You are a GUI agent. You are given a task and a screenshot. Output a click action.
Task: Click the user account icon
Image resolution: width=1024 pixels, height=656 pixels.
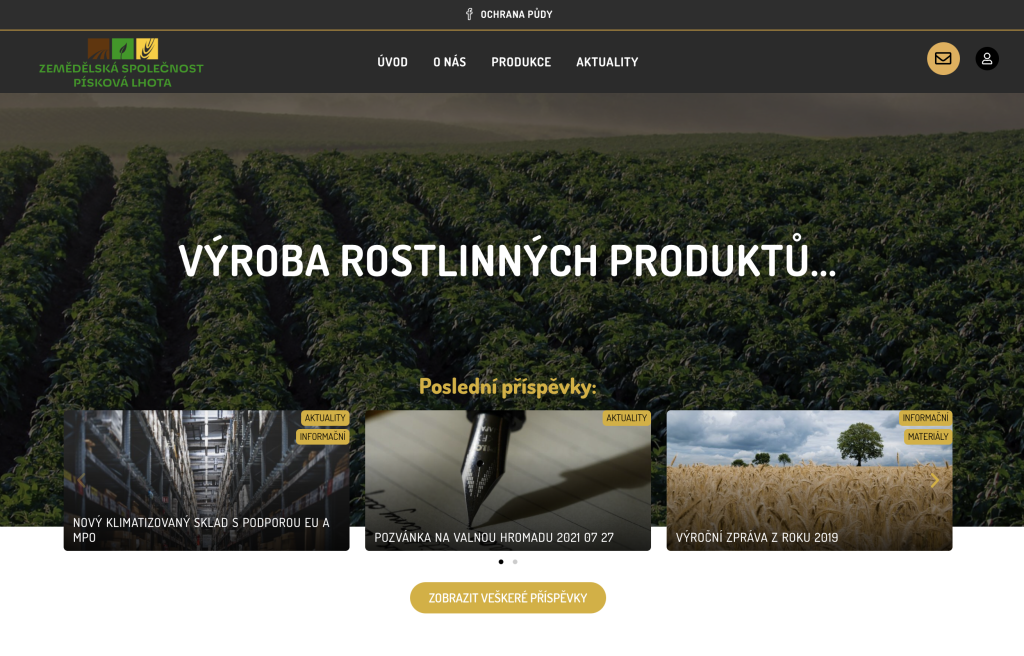point(987,59)
